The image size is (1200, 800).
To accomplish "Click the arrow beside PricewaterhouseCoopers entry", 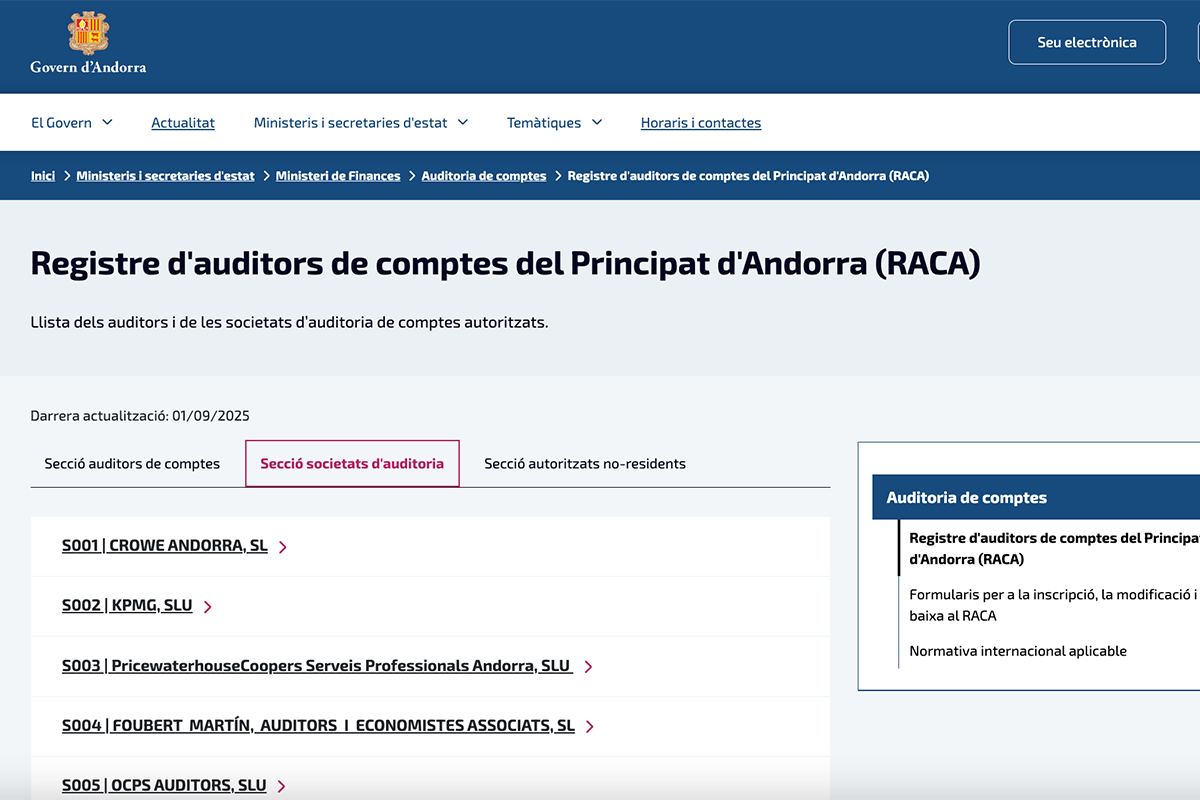I will pos(589,666).
